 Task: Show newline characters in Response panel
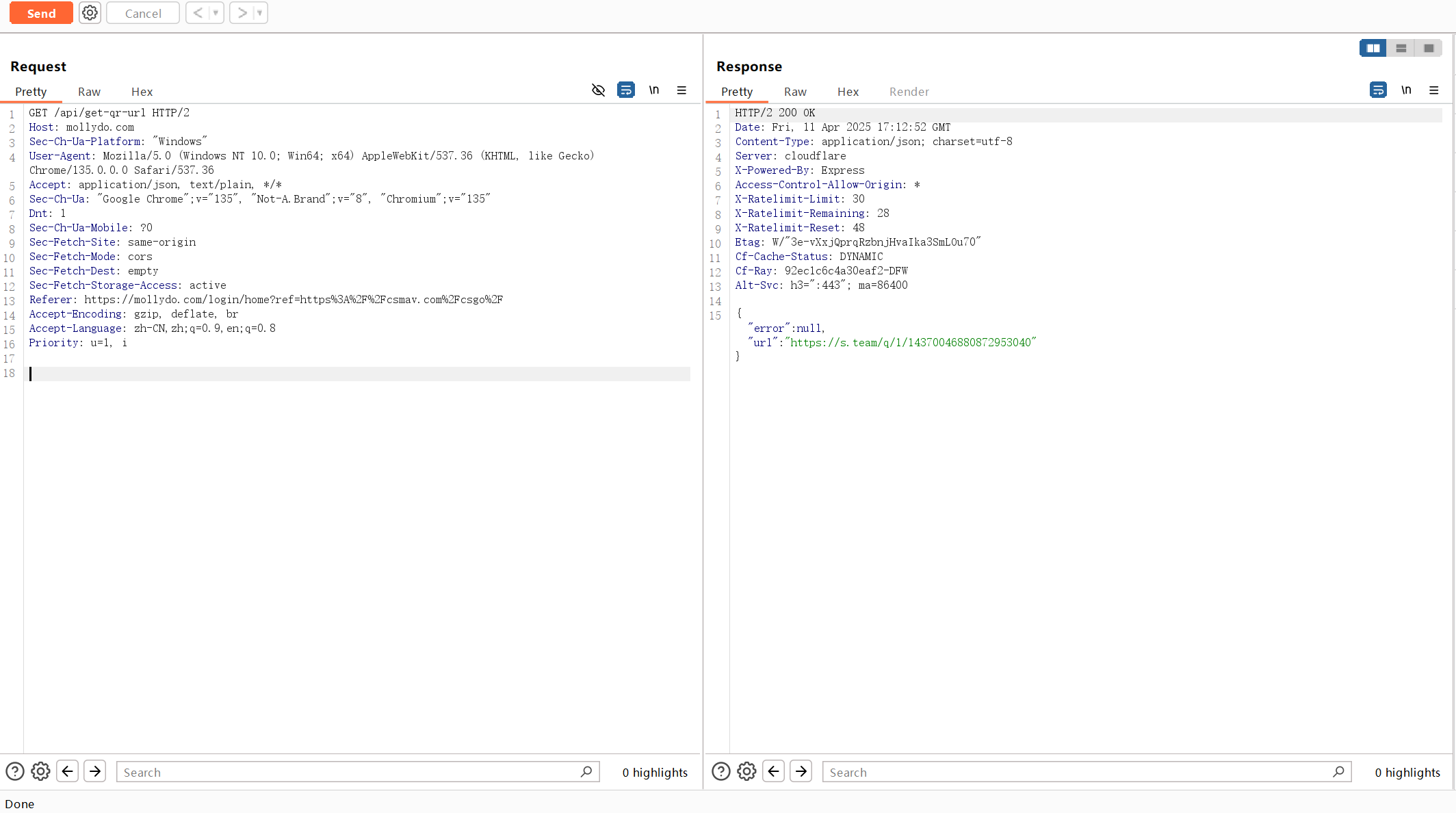pyautogui.click(x=1406, y=90)
